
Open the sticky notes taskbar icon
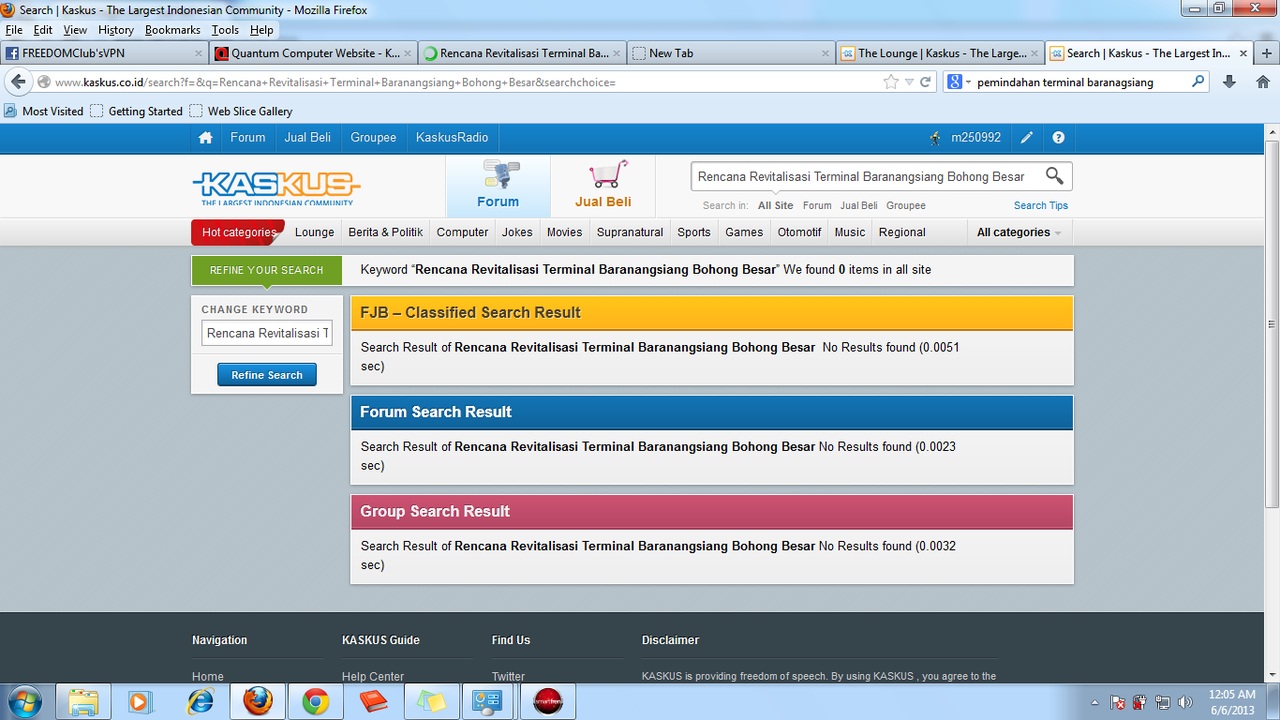pyautogui.click(x=432, y=702)
